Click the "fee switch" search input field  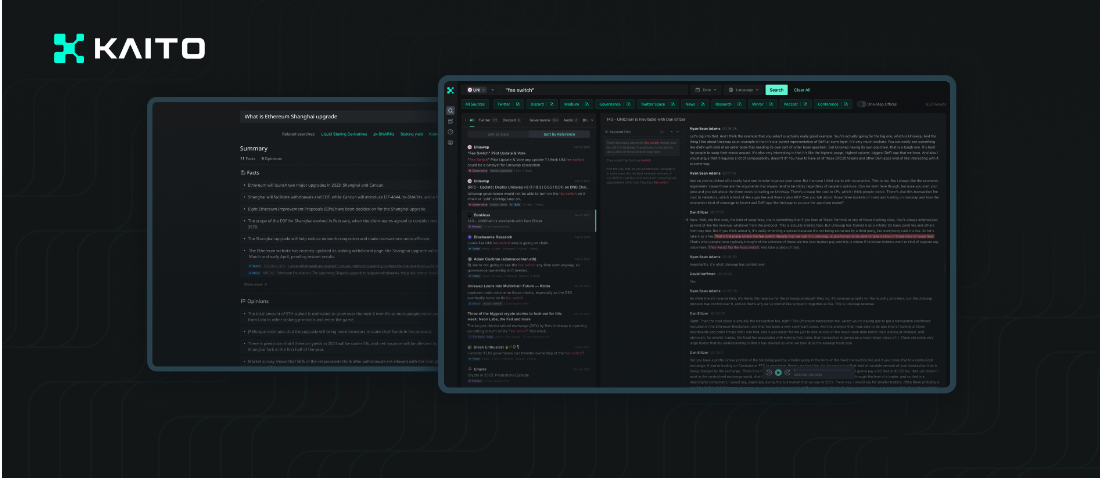[x=593, y=90]
